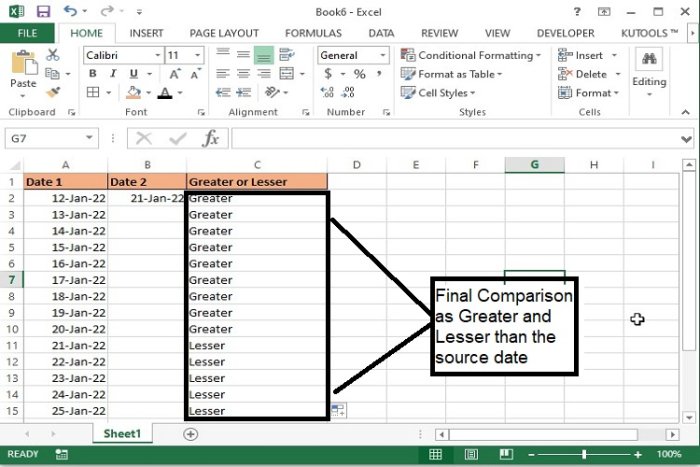This screenshot has height=467, width=700.
Task: Click Merge & Center icon
Action: coord(287,74)
